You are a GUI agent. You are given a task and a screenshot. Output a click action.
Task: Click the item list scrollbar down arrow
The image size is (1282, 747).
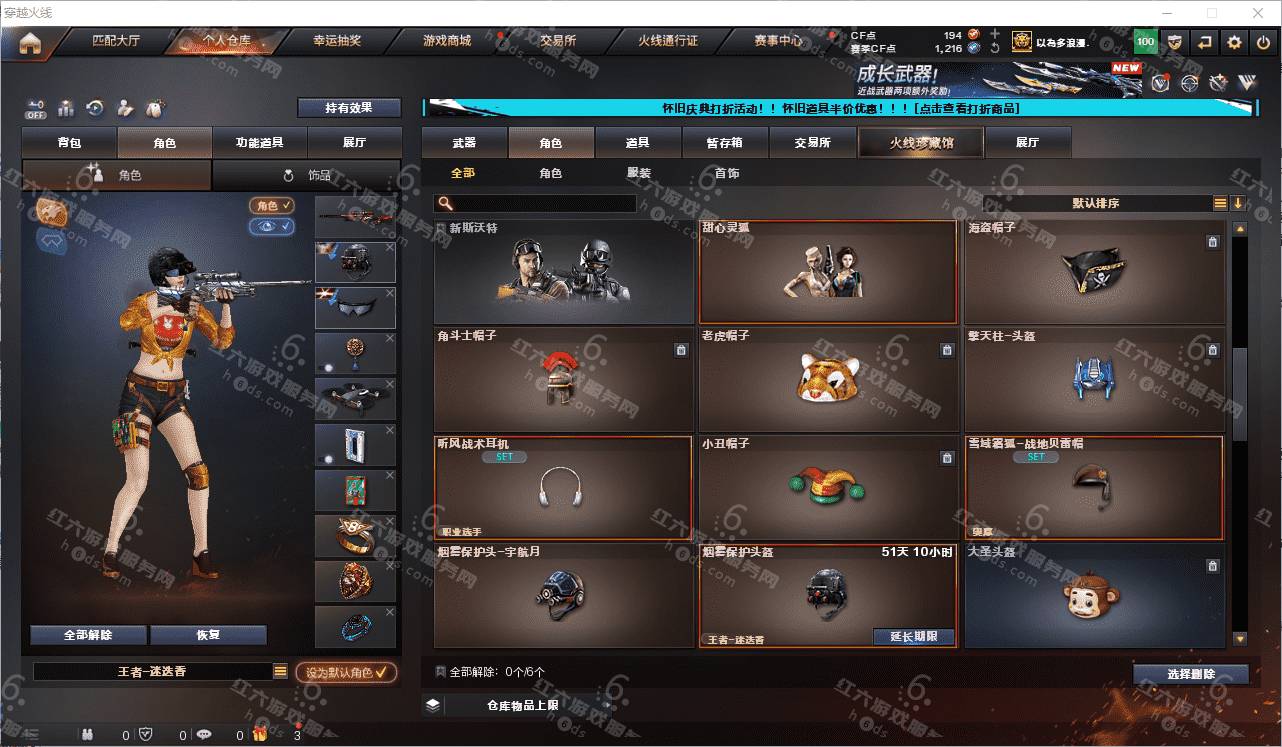point(1240,638)
